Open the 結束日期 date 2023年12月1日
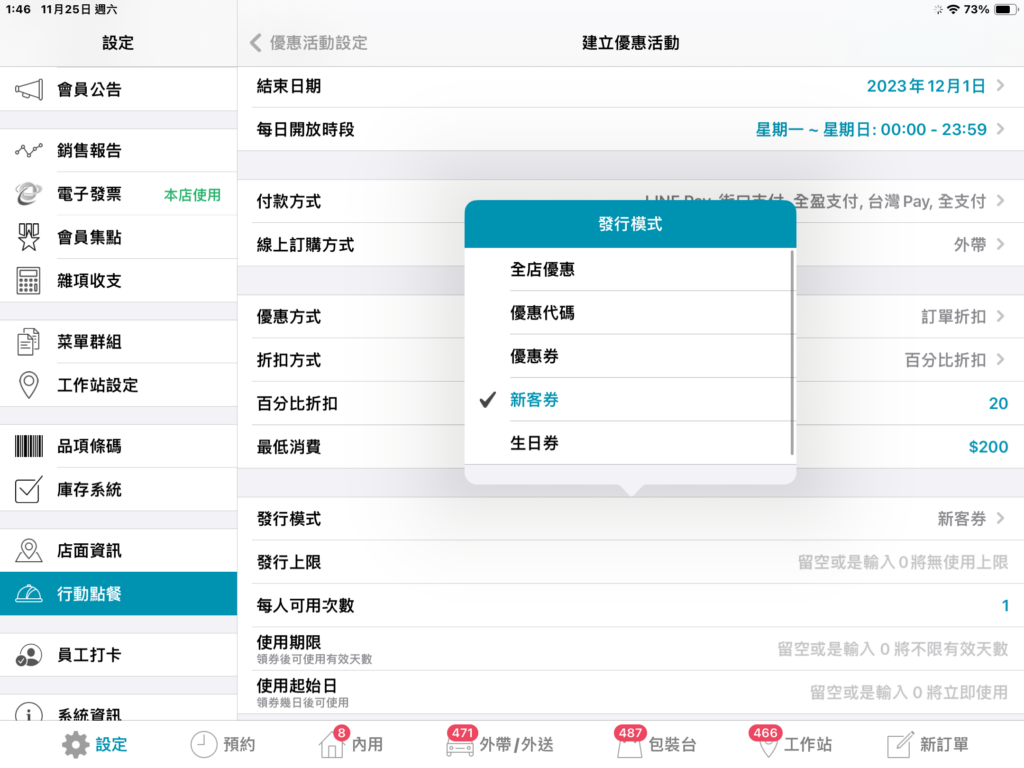This screenshot has width=1024, height=768. click(x=631, y=86)
